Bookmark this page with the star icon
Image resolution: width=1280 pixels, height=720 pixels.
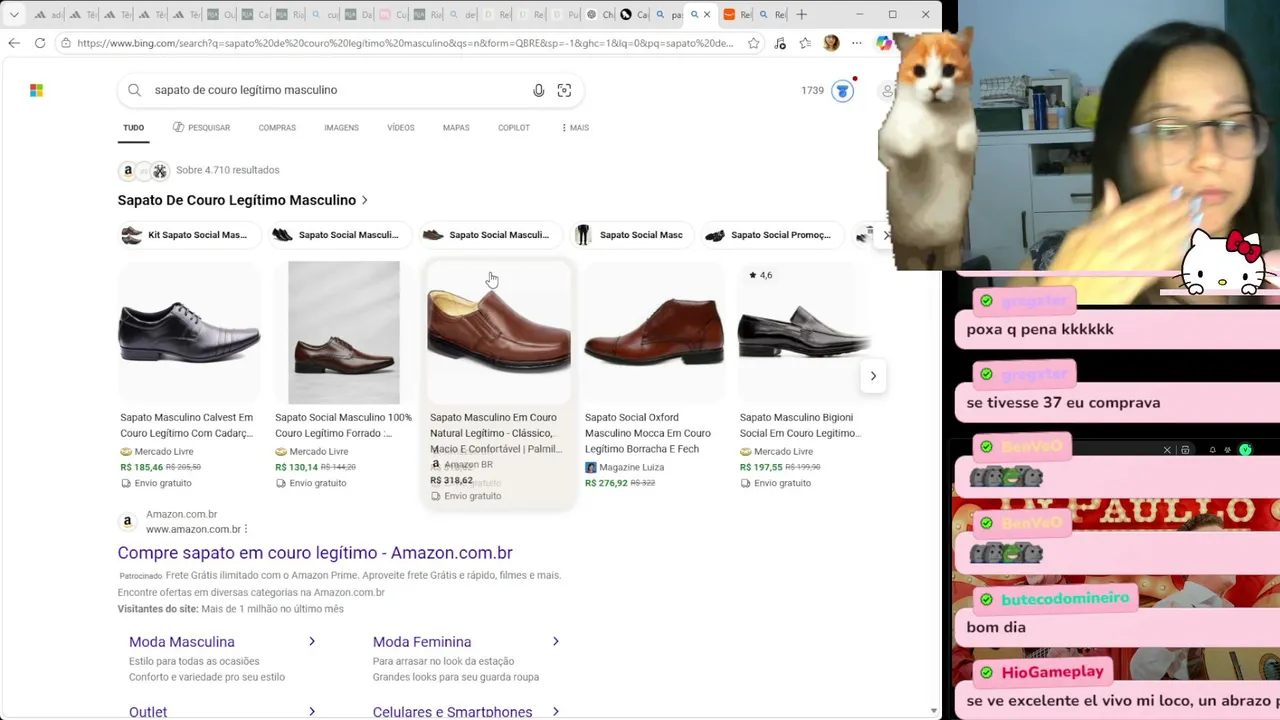(x=754, y=43)
